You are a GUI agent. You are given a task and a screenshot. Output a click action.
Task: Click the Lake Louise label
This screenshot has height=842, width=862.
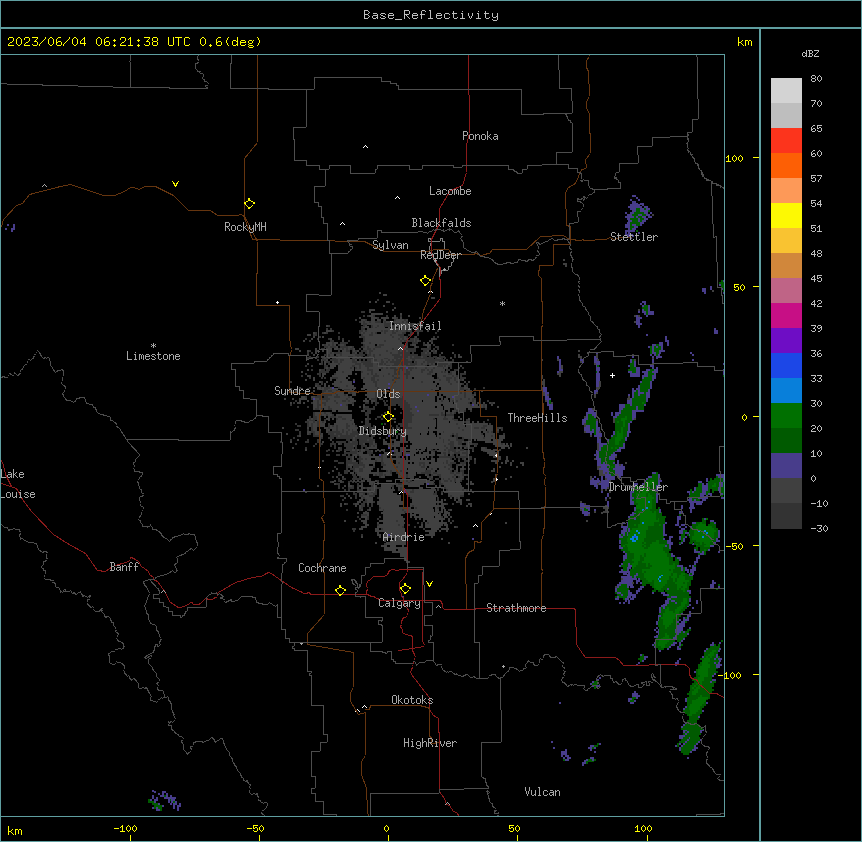(18, 484)
